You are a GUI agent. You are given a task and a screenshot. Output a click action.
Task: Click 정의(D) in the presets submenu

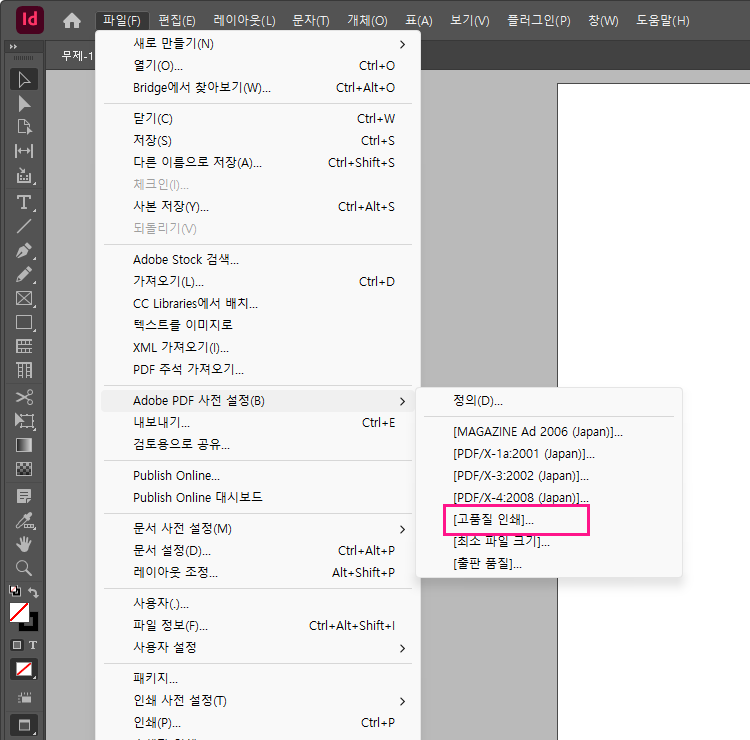coord(478,401)
